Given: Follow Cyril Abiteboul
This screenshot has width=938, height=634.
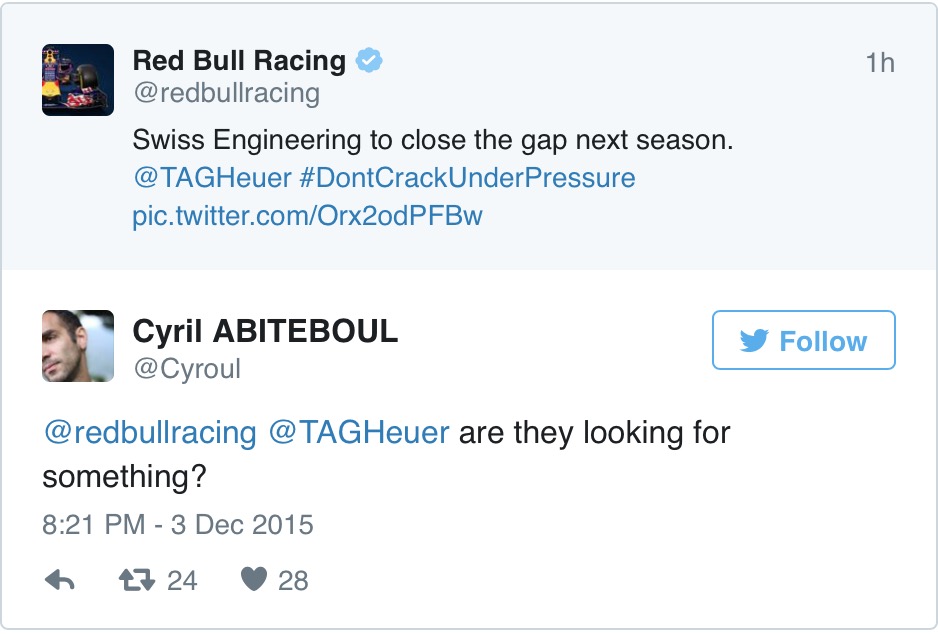Looking at the screenshot, I should click(x=803, y=341).
